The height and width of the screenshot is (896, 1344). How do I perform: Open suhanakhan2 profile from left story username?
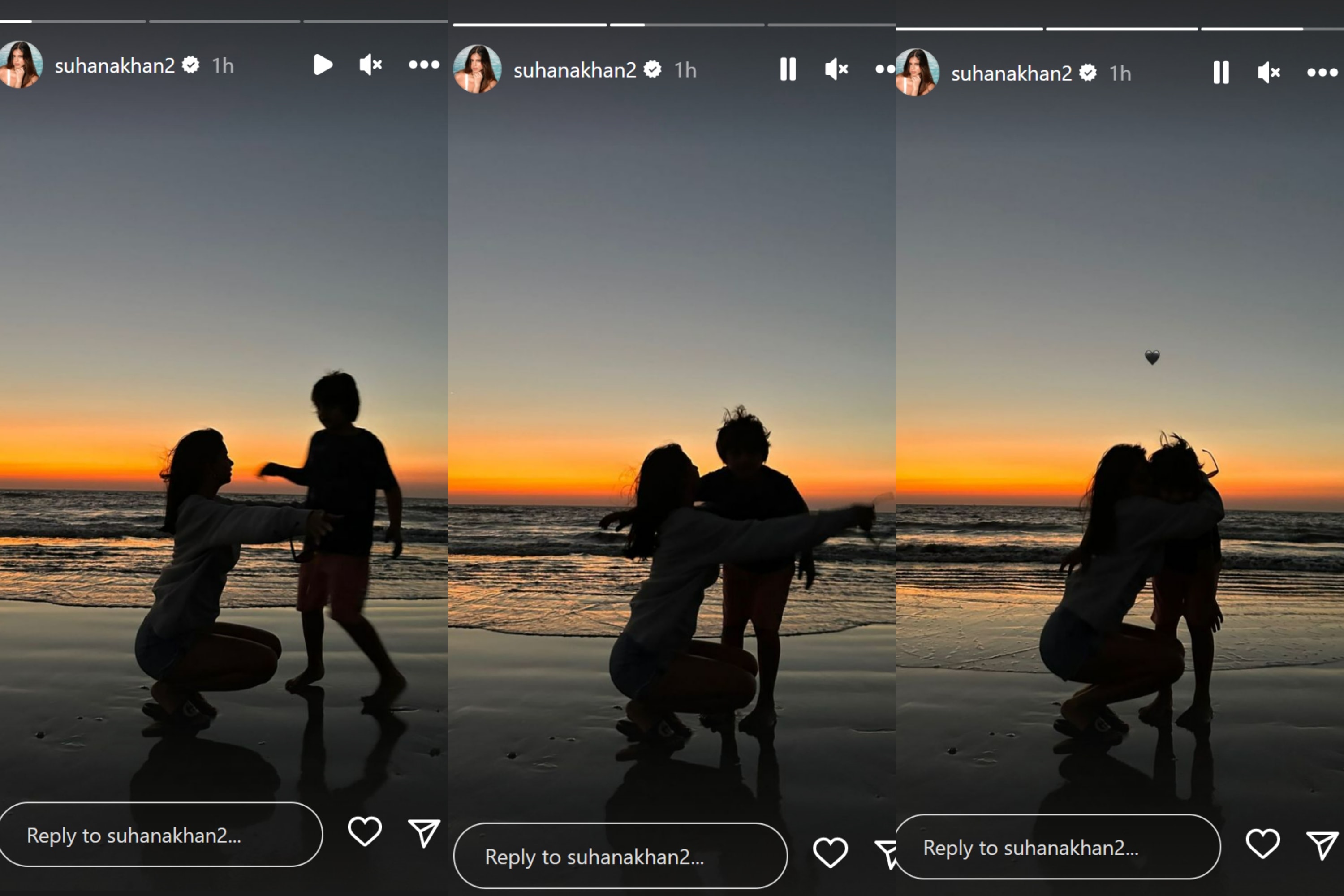[x=114, y=66]
